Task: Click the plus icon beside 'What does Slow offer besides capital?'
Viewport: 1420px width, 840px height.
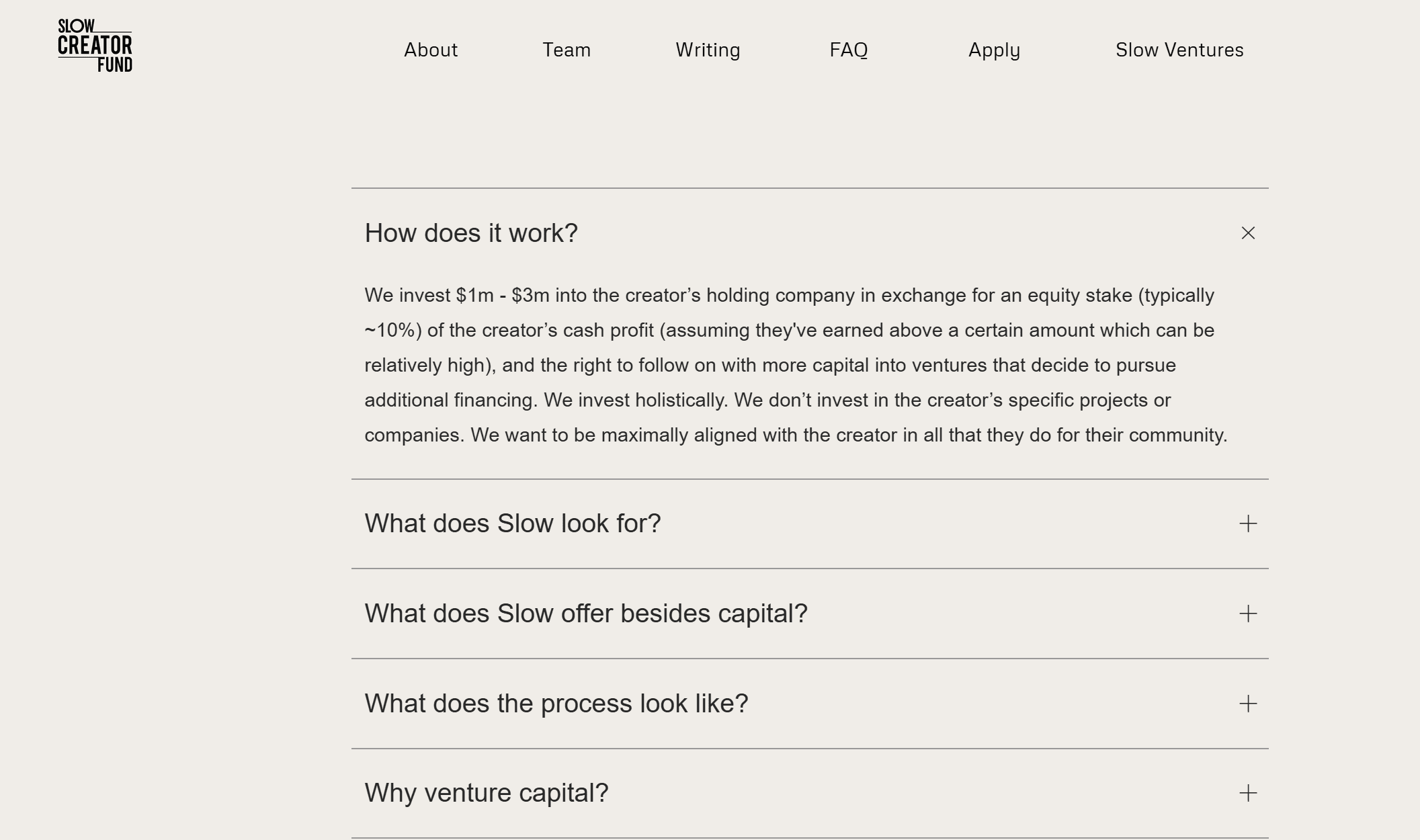Action: 1249,614
